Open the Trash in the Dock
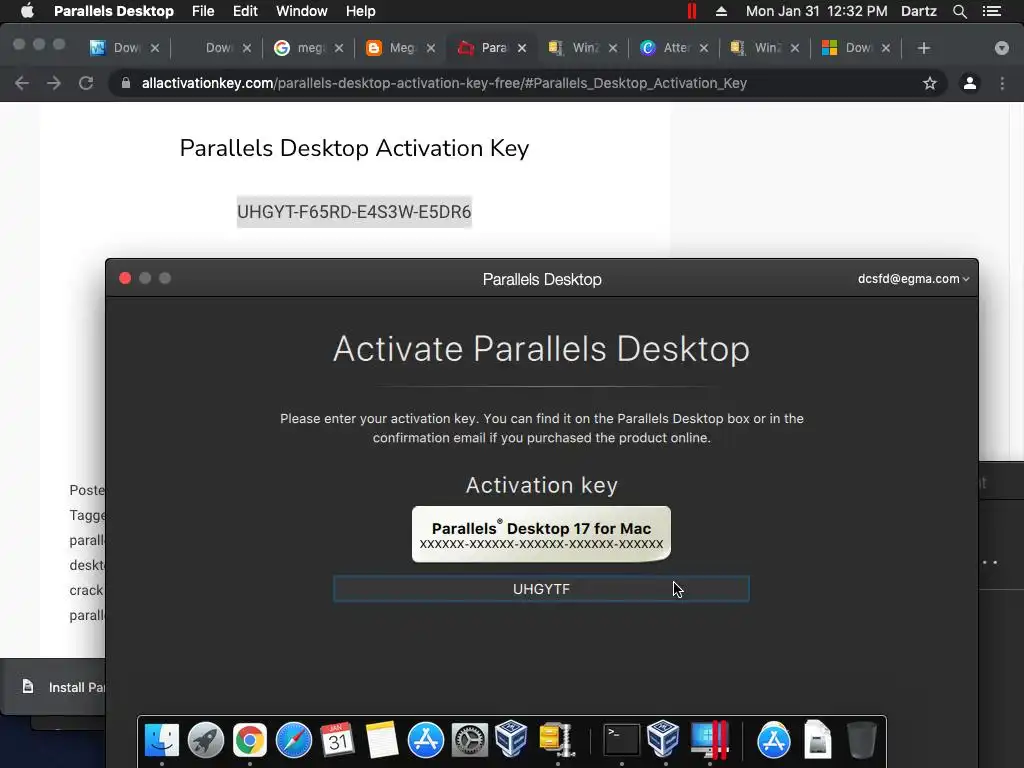This screenshot has width=1024, height=768. click(861, 740)
